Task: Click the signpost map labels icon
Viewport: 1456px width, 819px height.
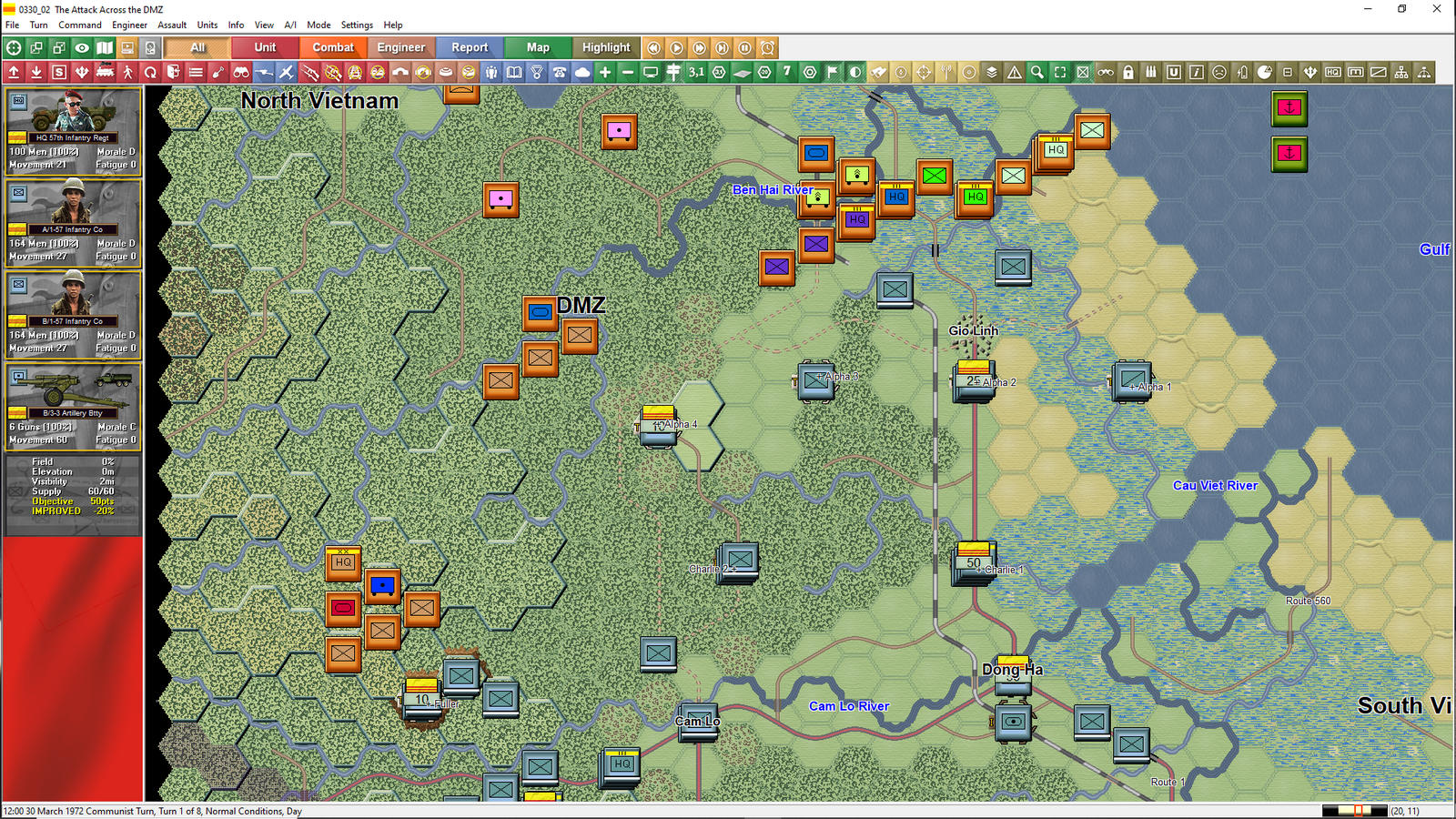Action: (x=673, y=72)
